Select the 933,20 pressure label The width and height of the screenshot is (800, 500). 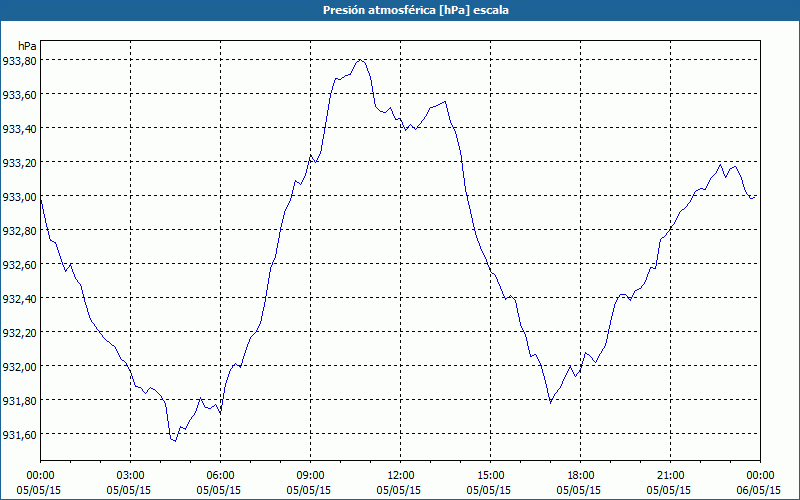point(19,162)
